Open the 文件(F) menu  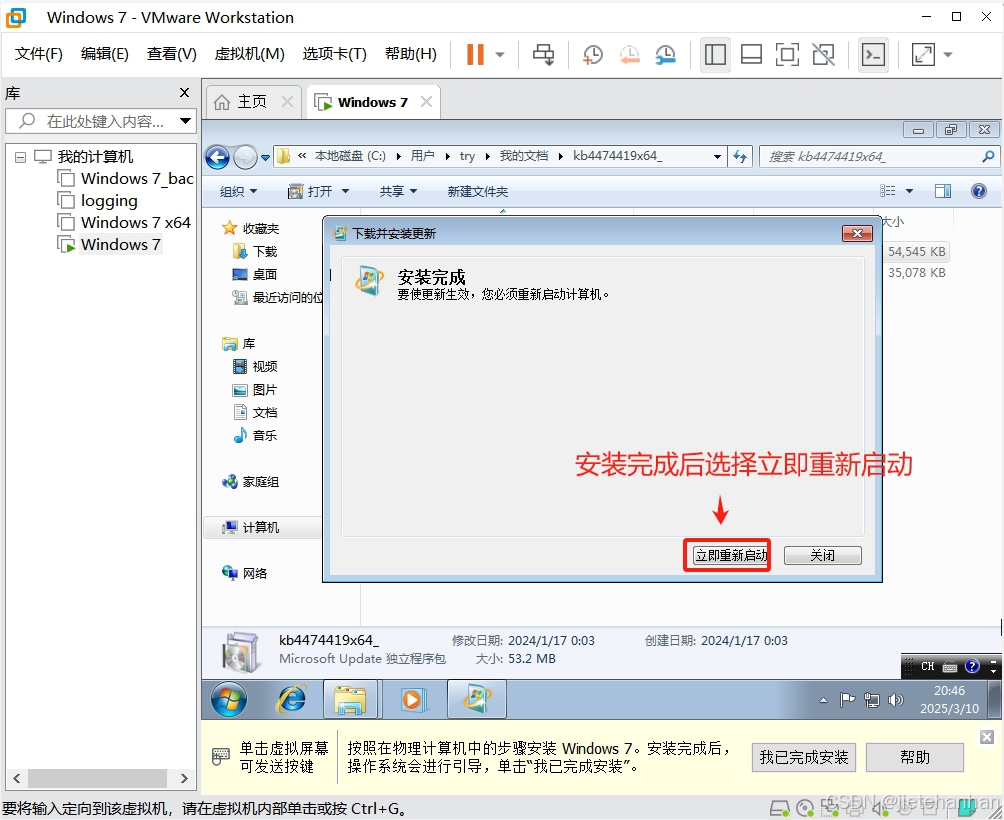(x=38, y=54)
